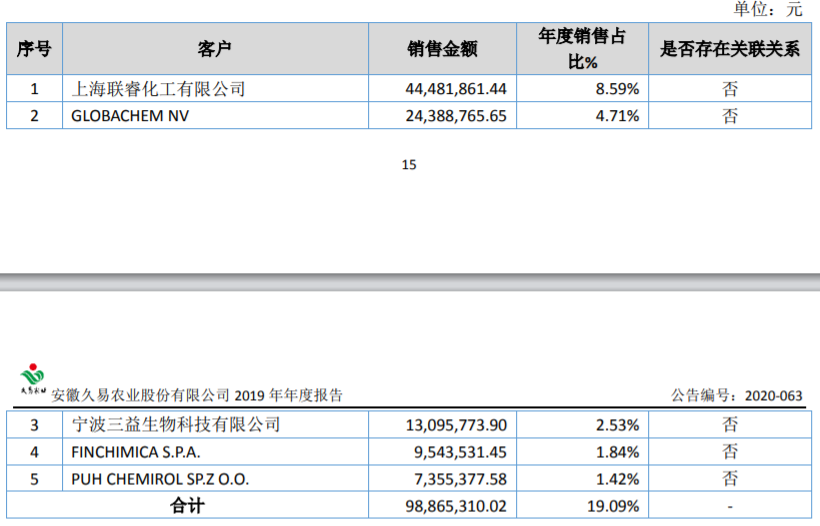Click 否 in the 上海联睿化工 row

[730, 89]
